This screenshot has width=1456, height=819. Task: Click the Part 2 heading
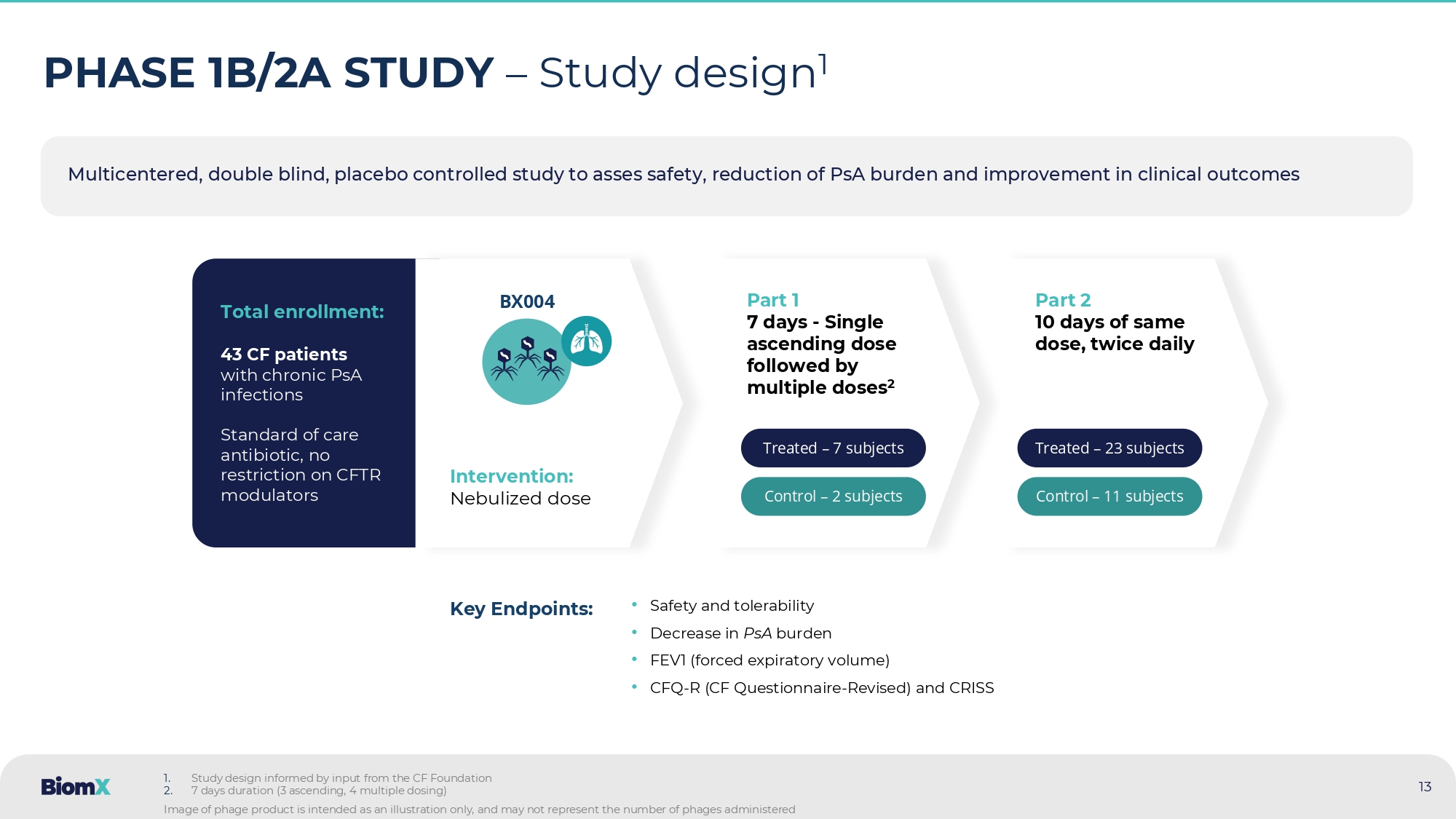click(x=1062, y=300)
